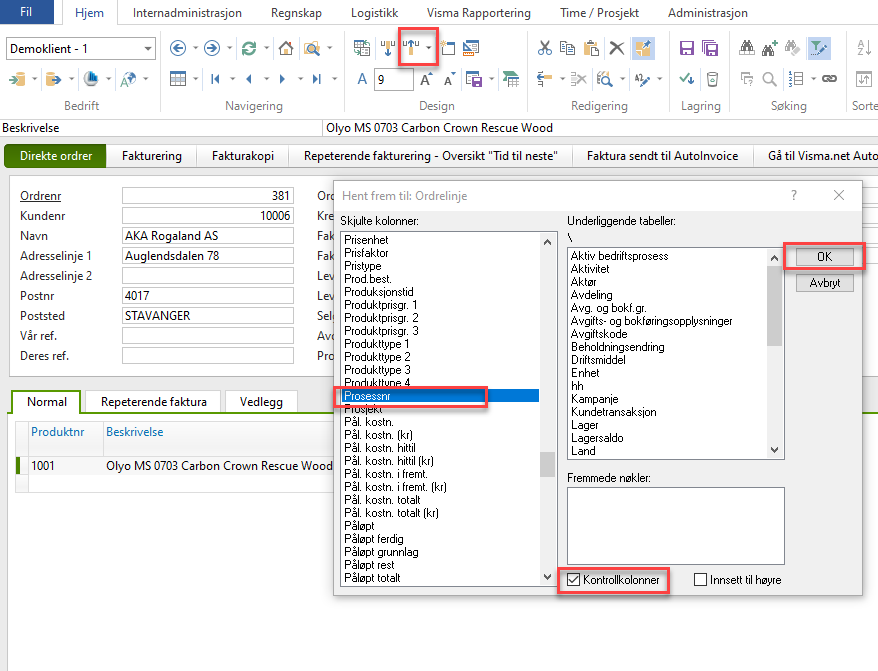Sort A to Z with the AZ icon
Viewport: 878px width, 671px height.
coord(864,49)
